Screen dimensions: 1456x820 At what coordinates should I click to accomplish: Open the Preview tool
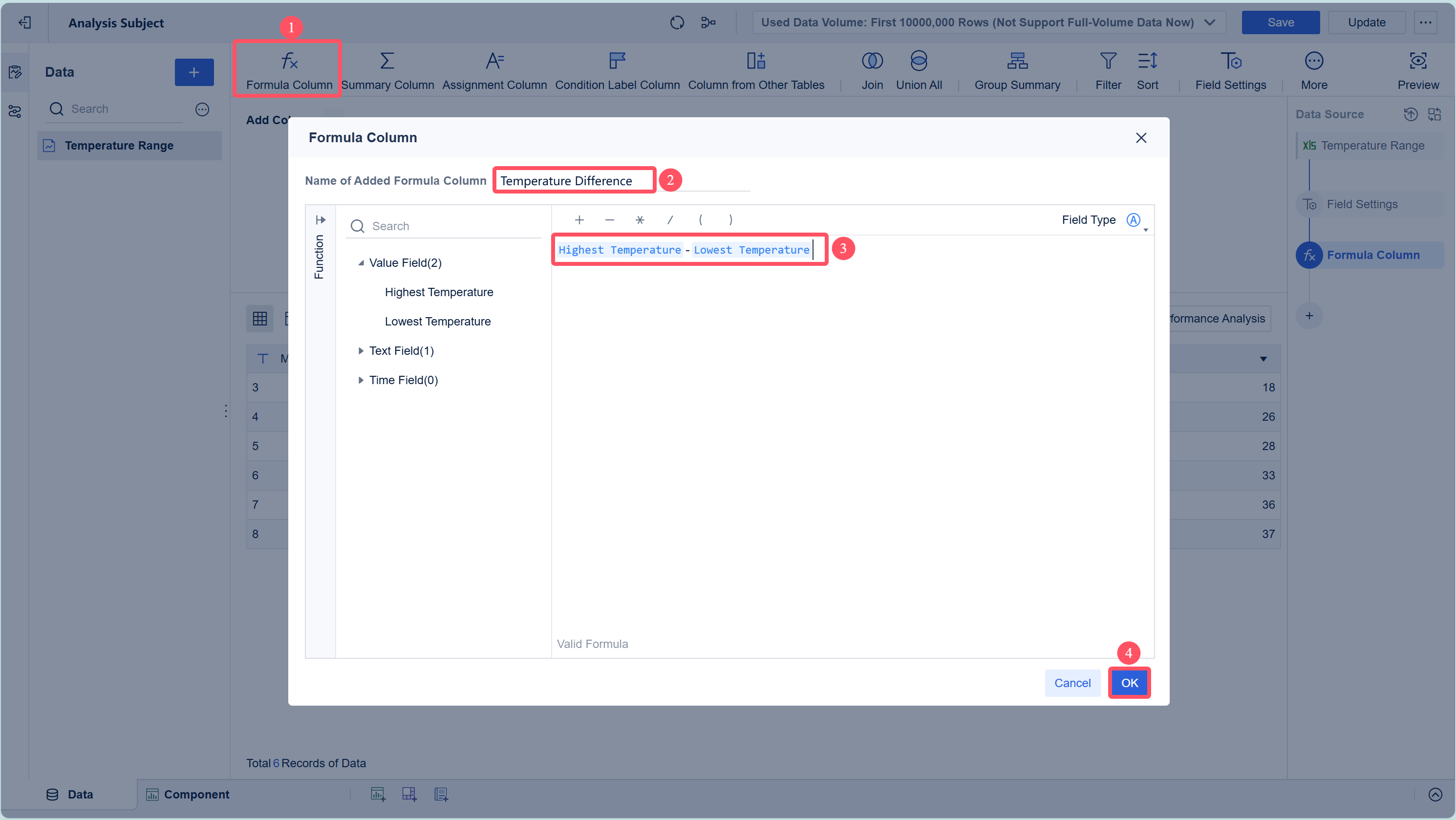click(x=1417, y=70)
